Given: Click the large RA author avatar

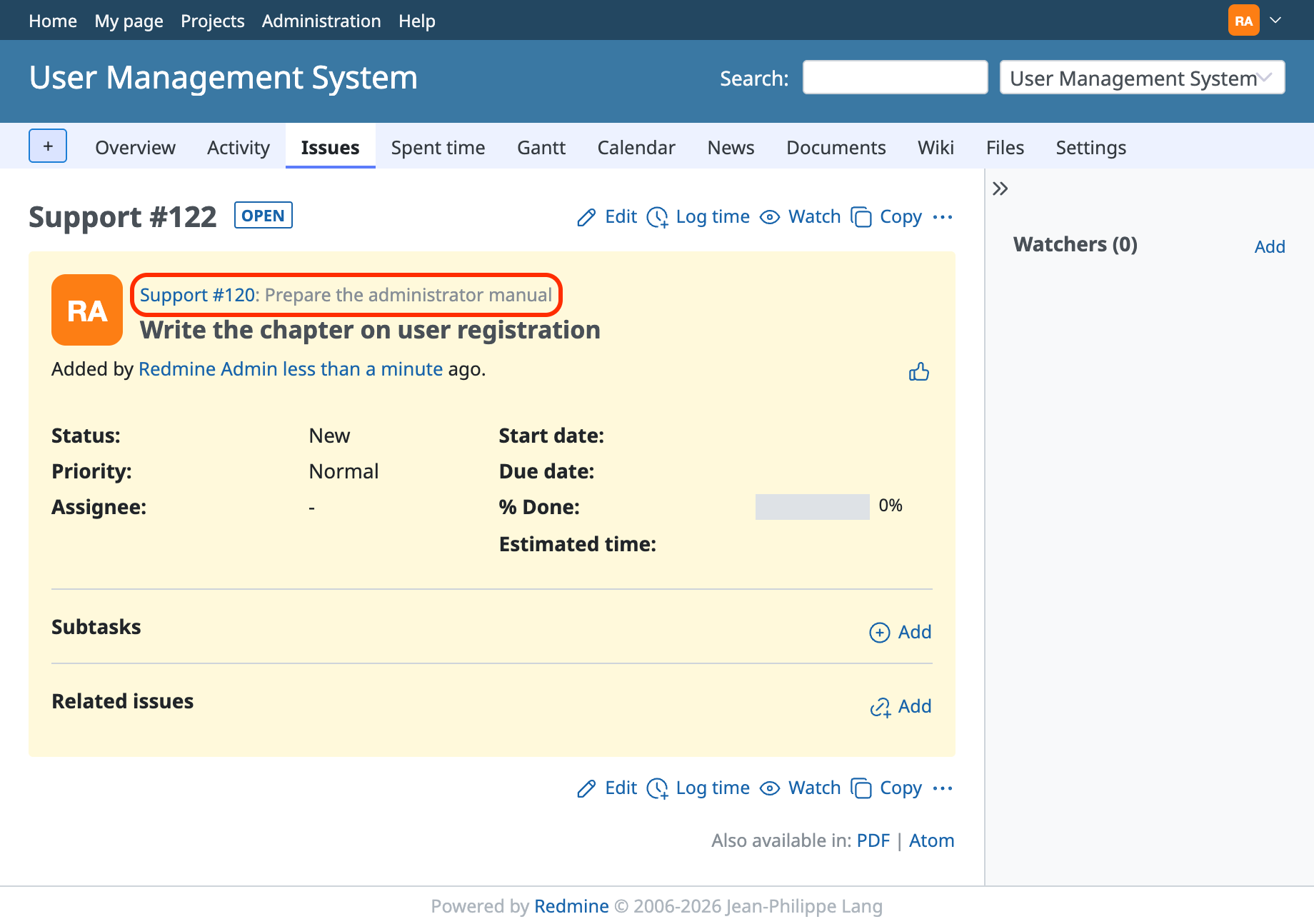Looking at the screenshot, I should click(x=87, y=310).
